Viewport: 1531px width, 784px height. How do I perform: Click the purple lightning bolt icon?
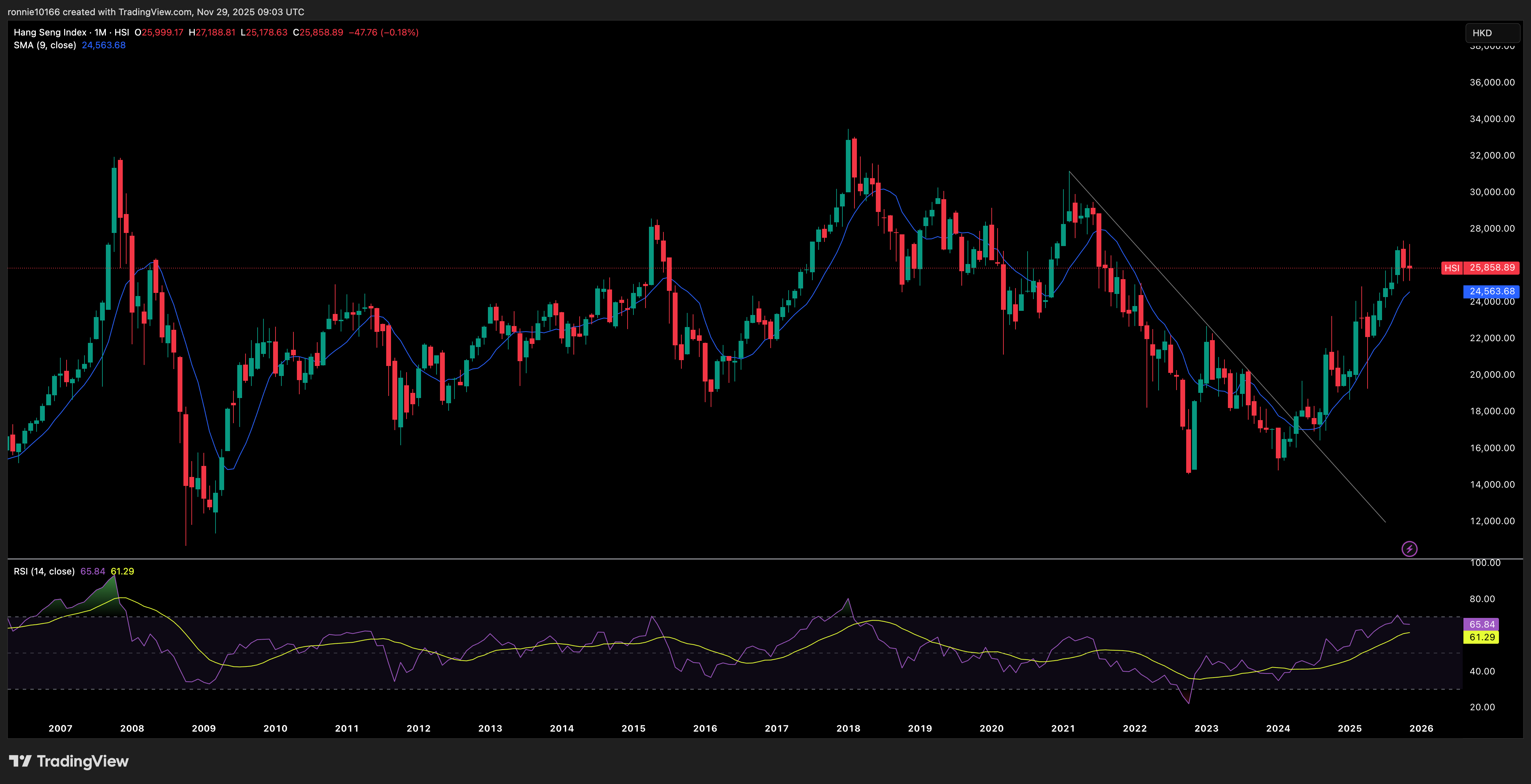[x=1409, y=549]
